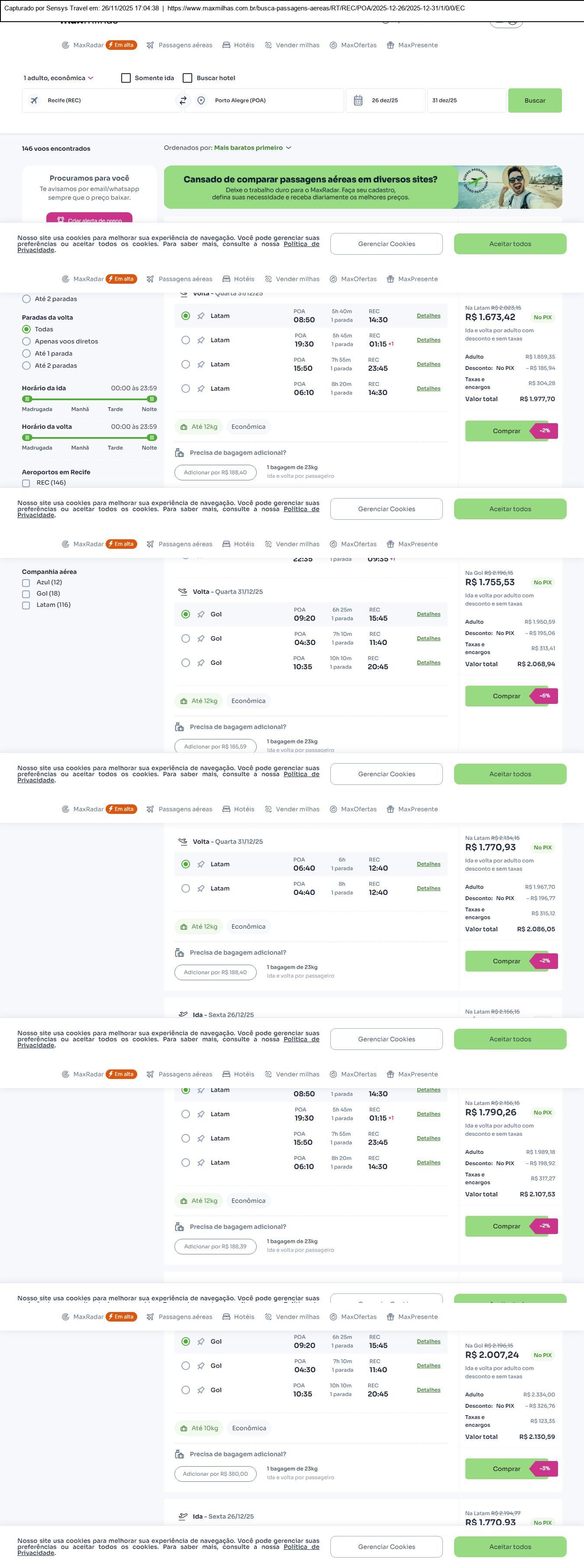Viewport: 584px width, 1568px height.
Task: Click location pin icon beside Porto Alegre
Action: click(201, 100)
